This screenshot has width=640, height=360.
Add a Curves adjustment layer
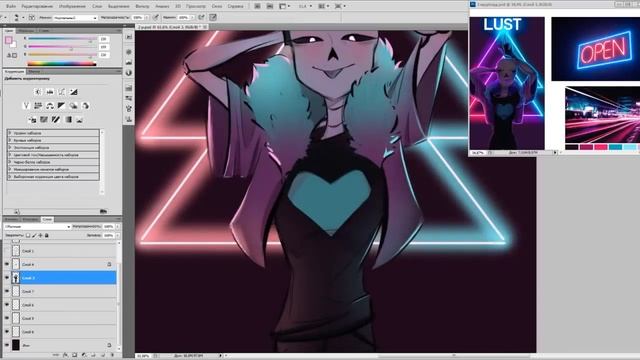pyautogui.click(x=62, y=92)
